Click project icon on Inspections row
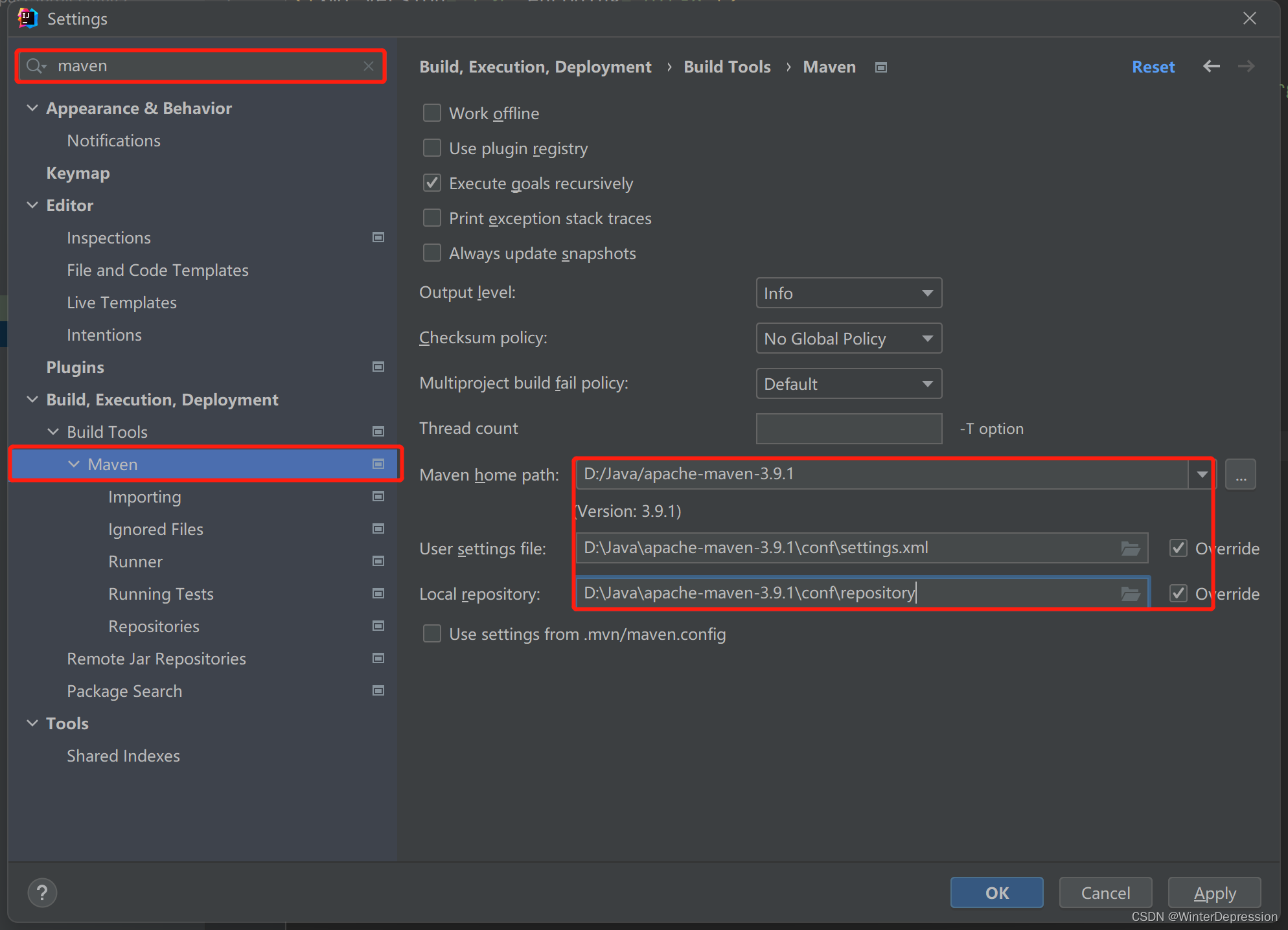The width and height of the screenshot is (1288, 930). click(x=378, y=237)
